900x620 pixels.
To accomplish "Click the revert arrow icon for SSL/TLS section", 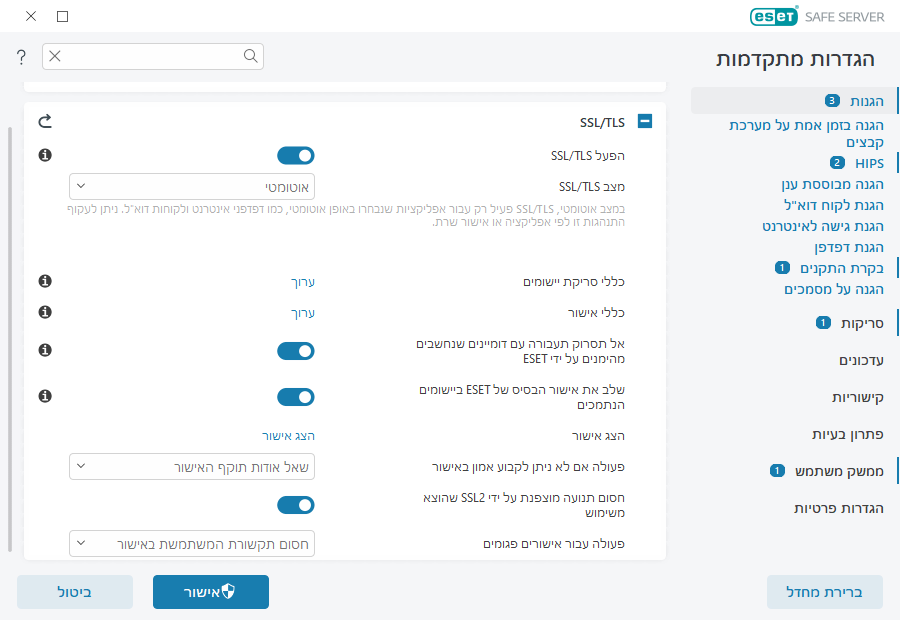I will click(45, 122).
